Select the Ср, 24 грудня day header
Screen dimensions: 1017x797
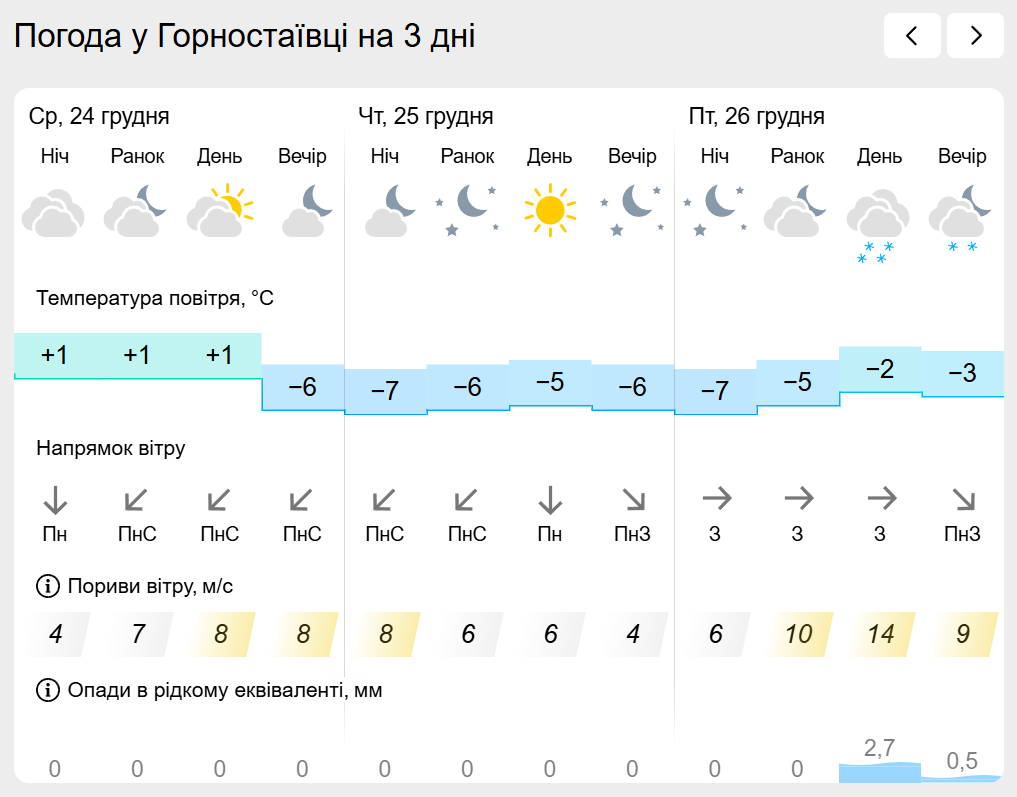pyautogui.click(x=99, y=116)
